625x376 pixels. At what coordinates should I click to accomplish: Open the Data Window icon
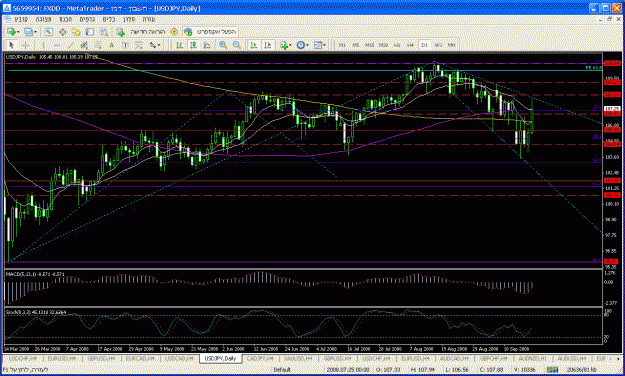click(63, 32)
